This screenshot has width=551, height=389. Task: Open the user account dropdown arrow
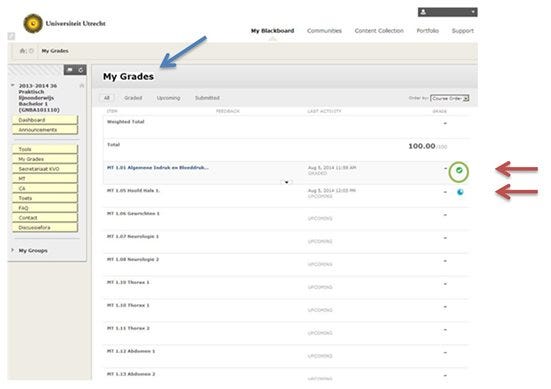(473, 12)
